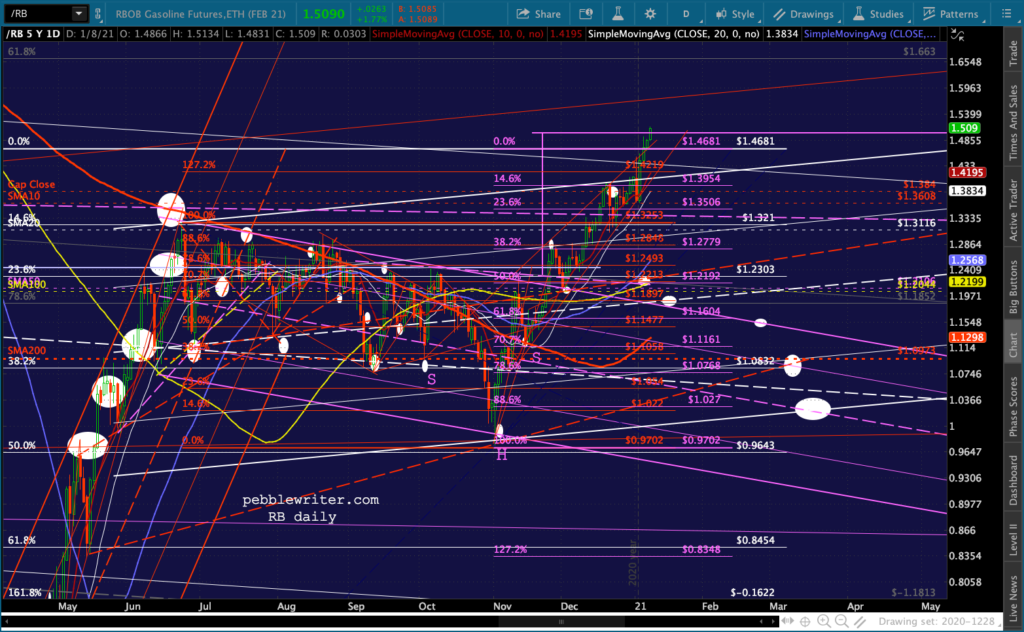The width and height of the screenshot is (1024, 632).
Task: Open the Edit Studies flask icon
Action: [x=617, y=14]
